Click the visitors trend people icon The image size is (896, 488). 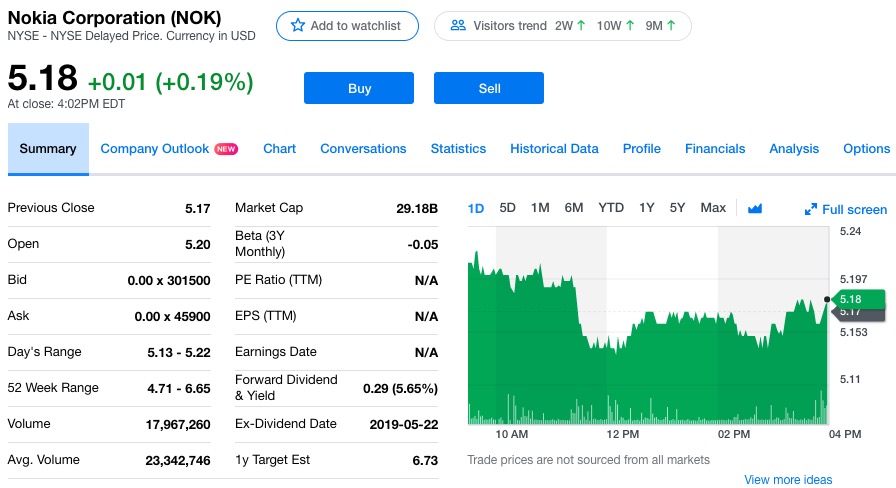click(458, 25)
